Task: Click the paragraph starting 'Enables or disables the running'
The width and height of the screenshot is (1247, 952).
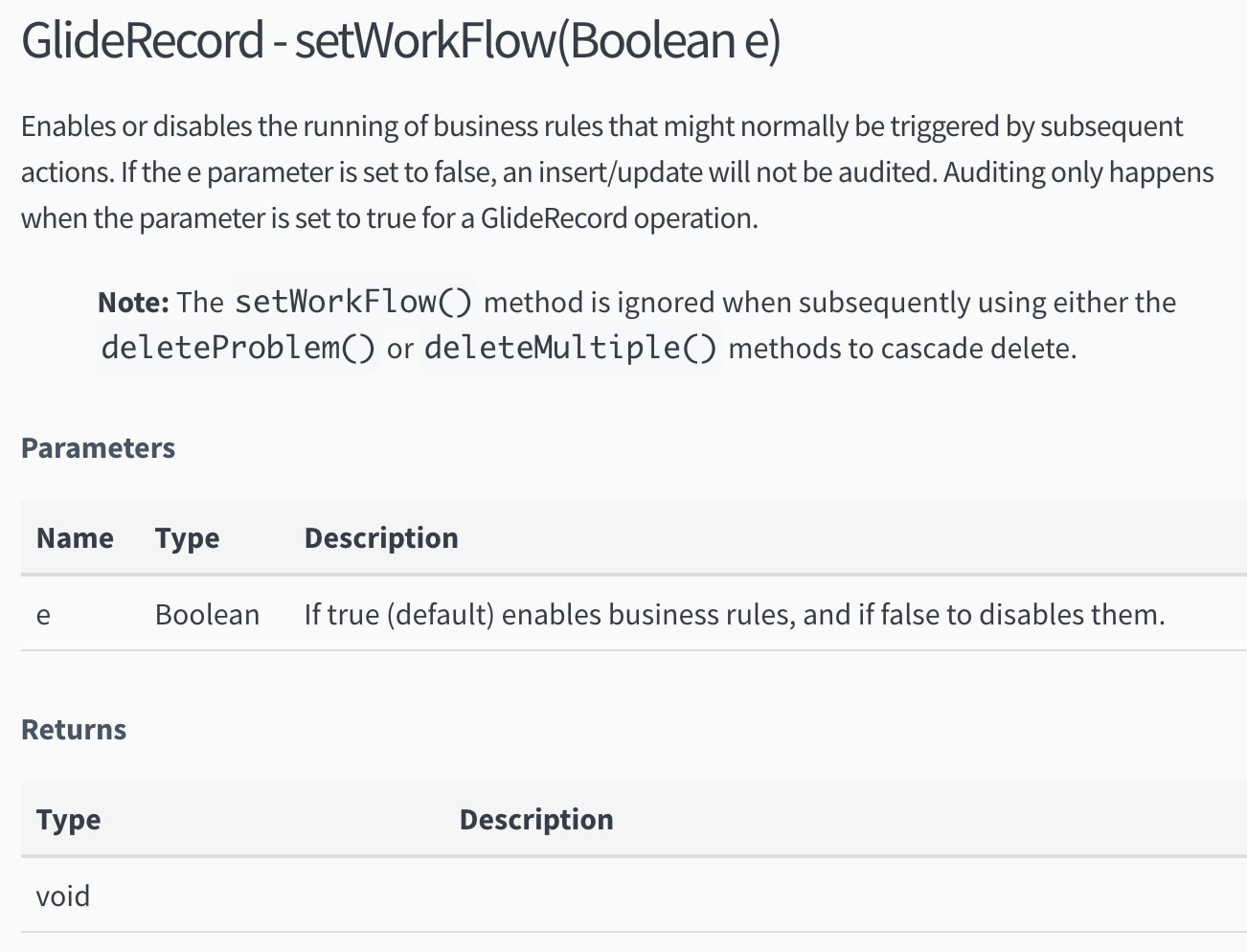Action: pos(618,172)
